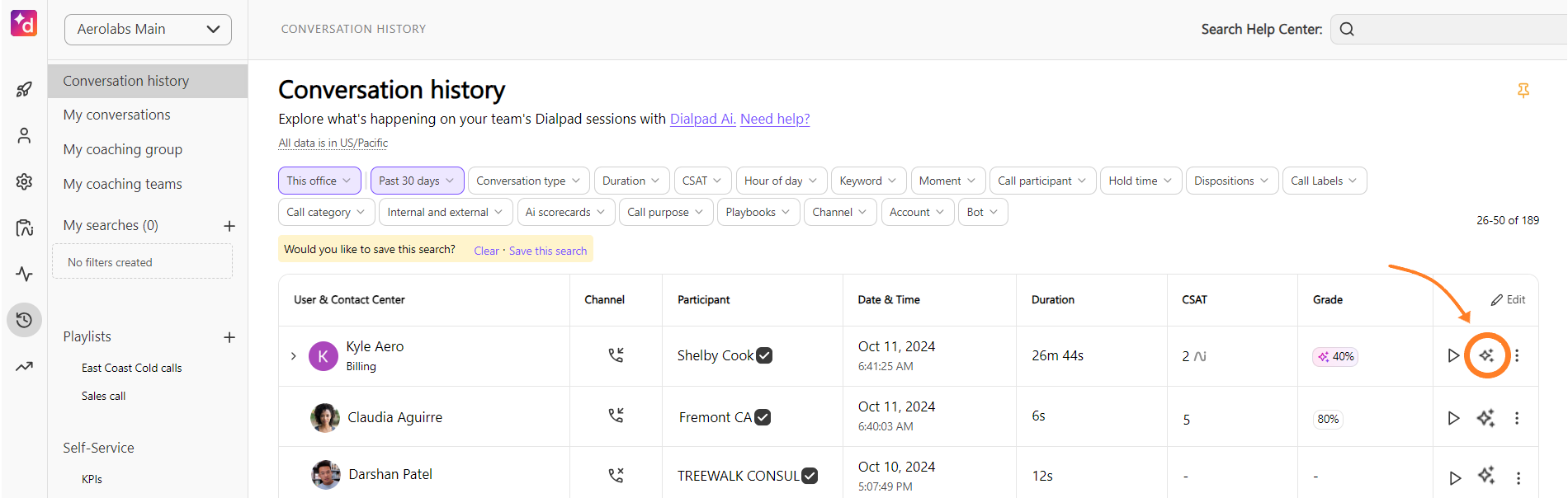
Task: Go to My coaching teams
Action: coord(123,184)
